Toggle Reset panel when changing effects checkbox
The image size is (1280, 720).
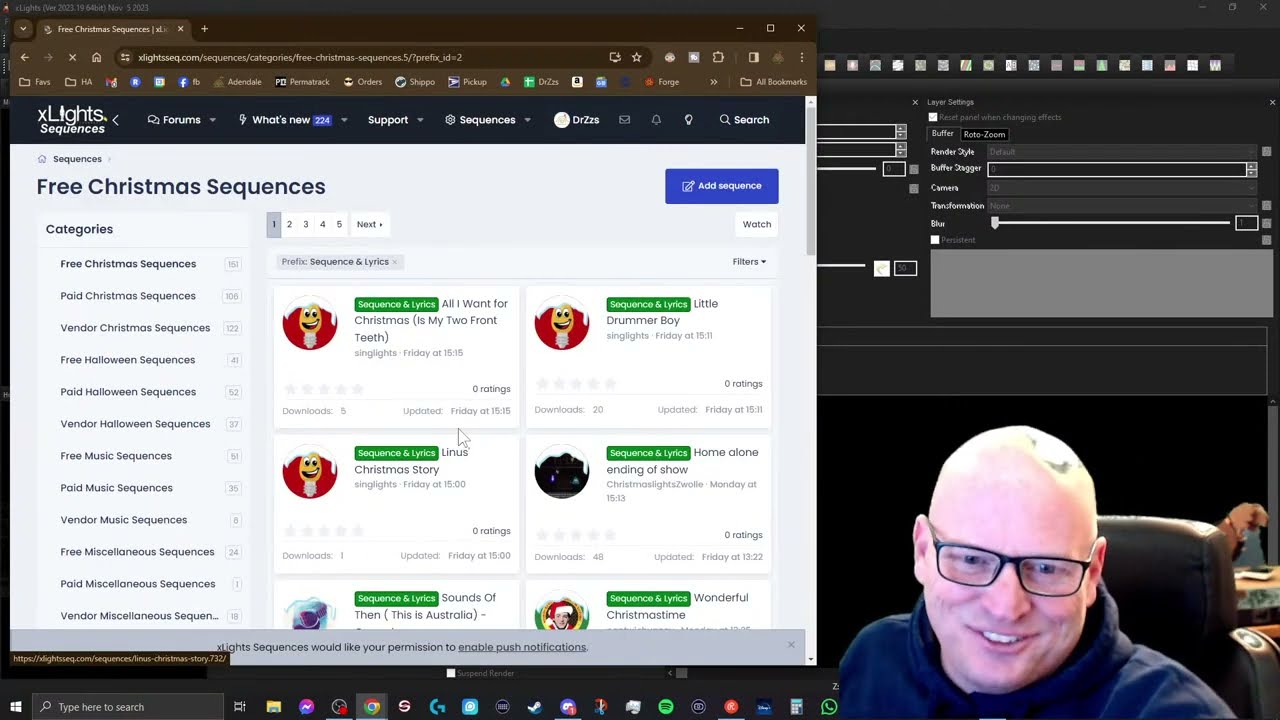pos(933,117)
